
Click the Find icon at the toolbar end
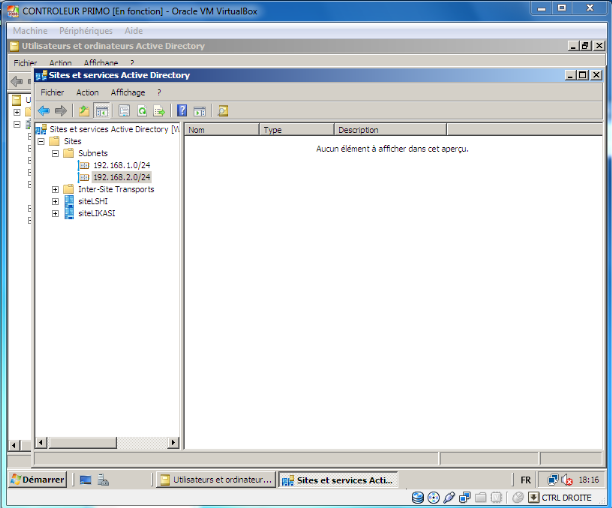[223, 111]
